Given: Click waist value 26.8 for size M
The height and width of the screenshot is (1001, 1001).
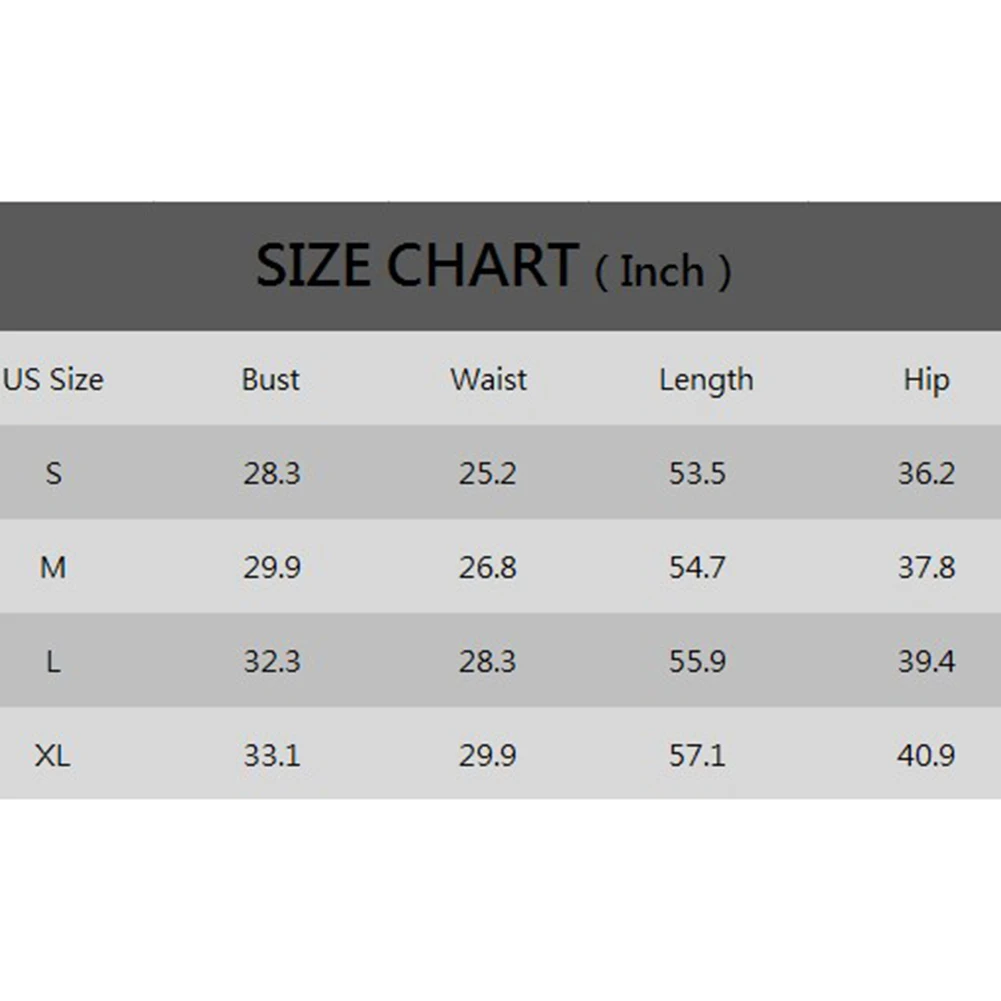Looking at the screenshot, I should pyautogui.click(x=488, y=568).
